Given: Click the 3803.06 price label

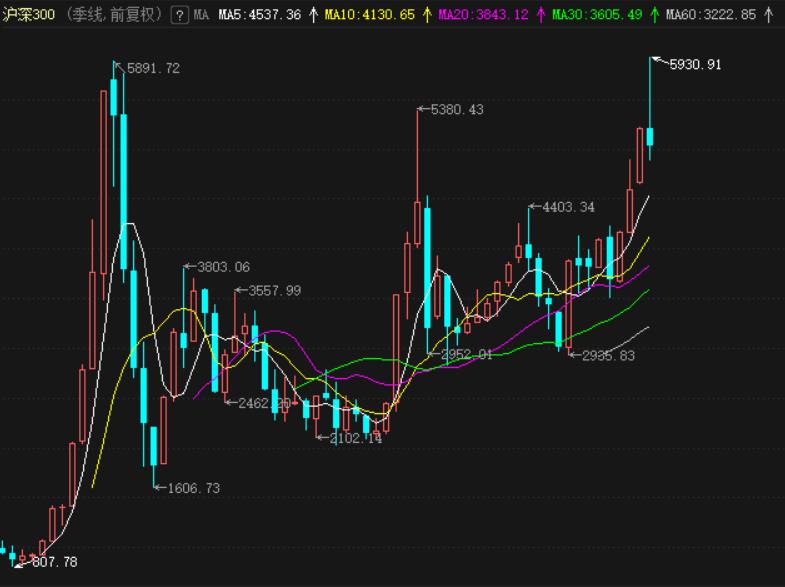Looking at the screenshot, I should 223,267.
